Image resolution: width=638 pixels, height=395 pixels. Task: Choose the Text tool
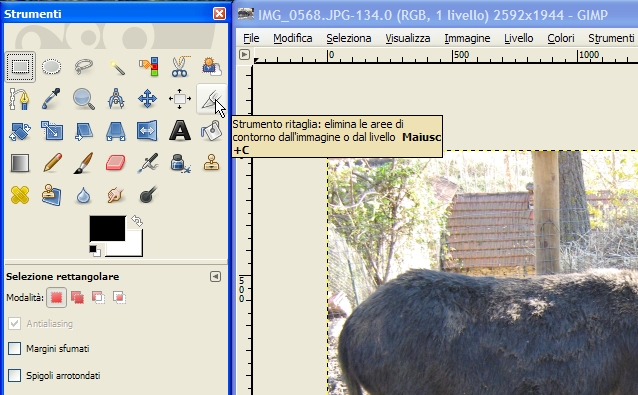coord(180,131)
